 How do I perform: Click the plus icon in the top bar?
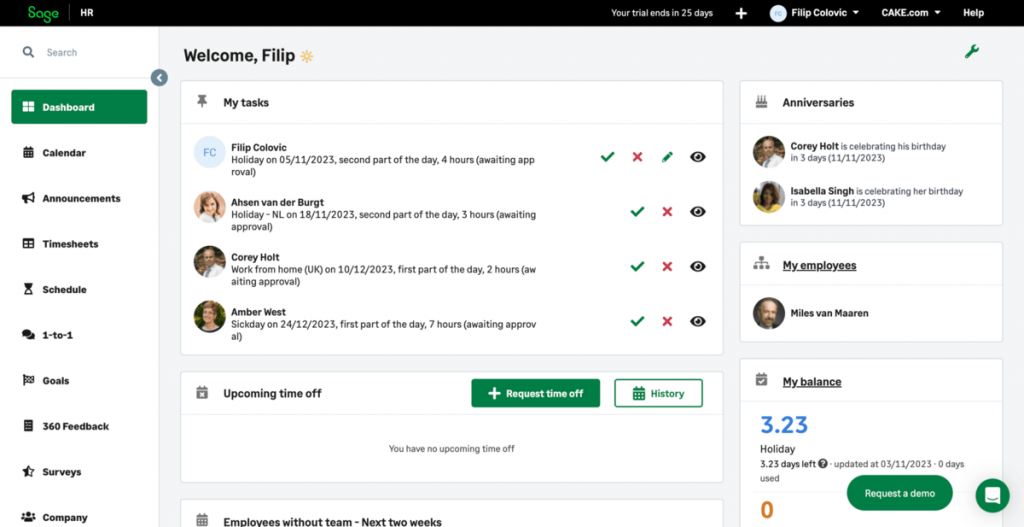click(741, 13)
